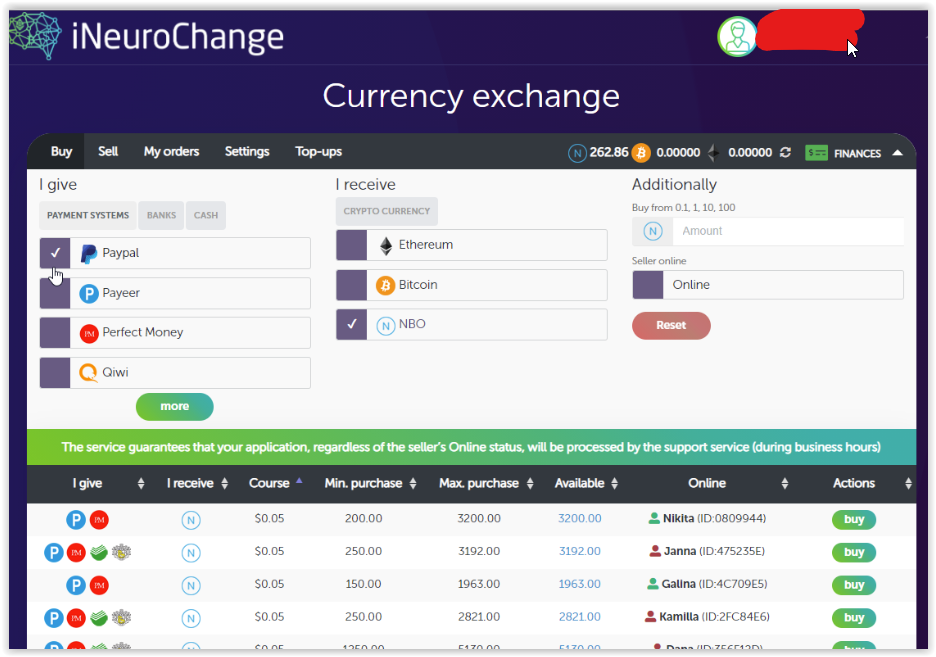Click the NBO icon in I receive list

click(x=386, y=326)
